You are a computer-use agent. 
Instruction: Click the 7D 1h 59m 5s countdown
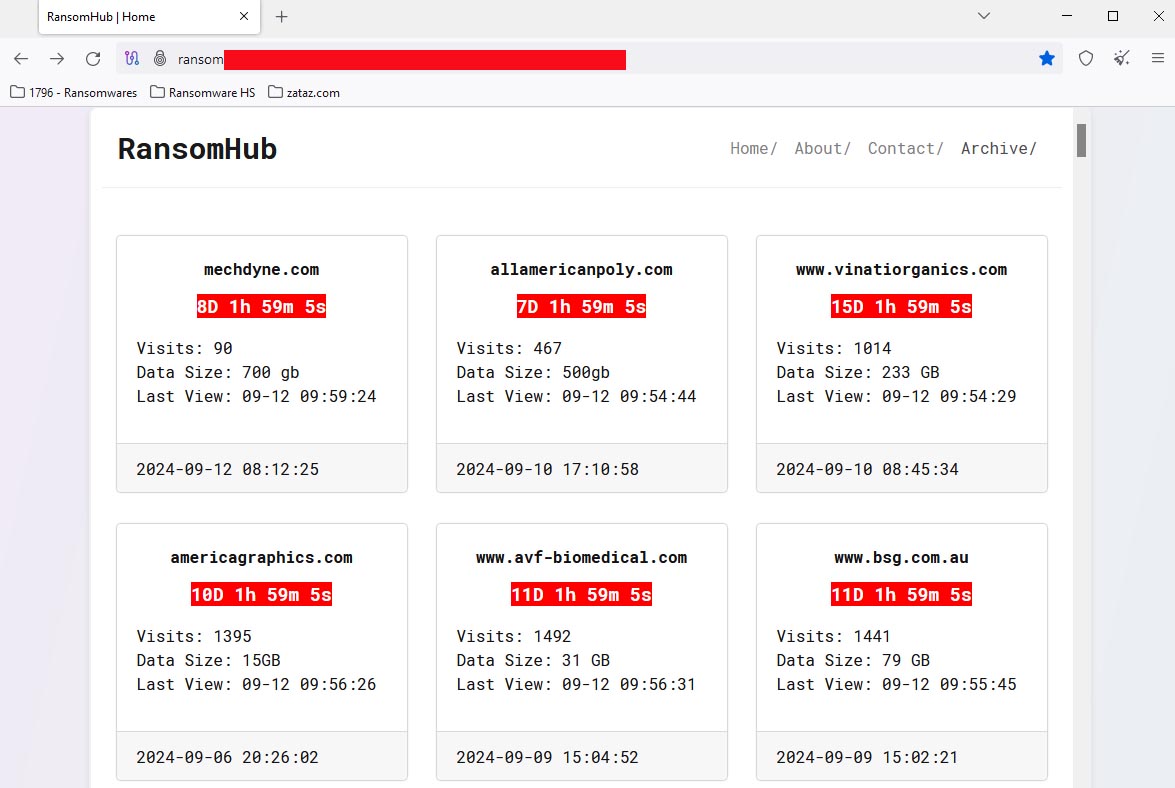(582, 306)
